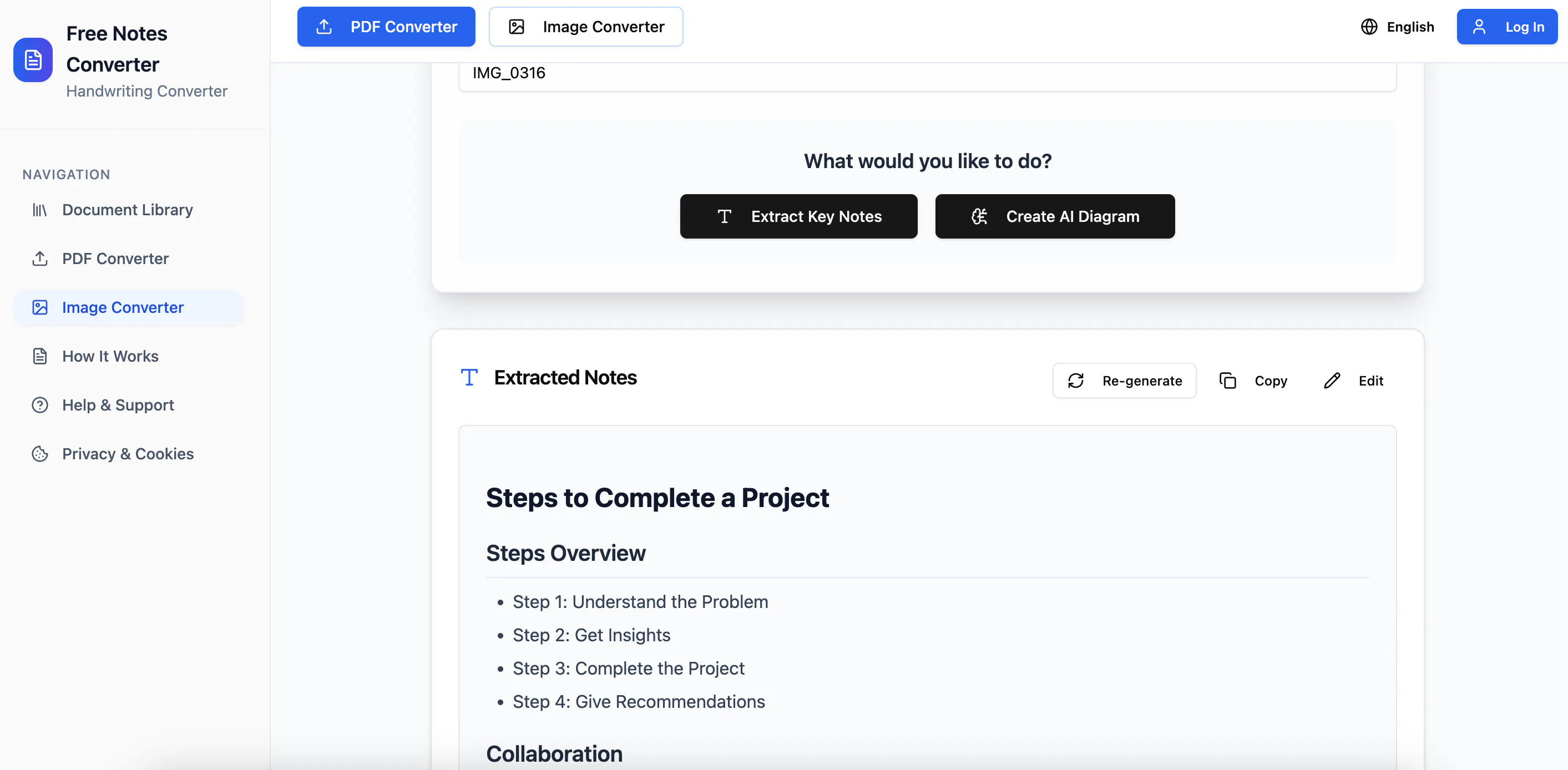Click the sidebar Image Converter picture icon
This screenshot has height=770, width=1568.
(x=39, y=307)
